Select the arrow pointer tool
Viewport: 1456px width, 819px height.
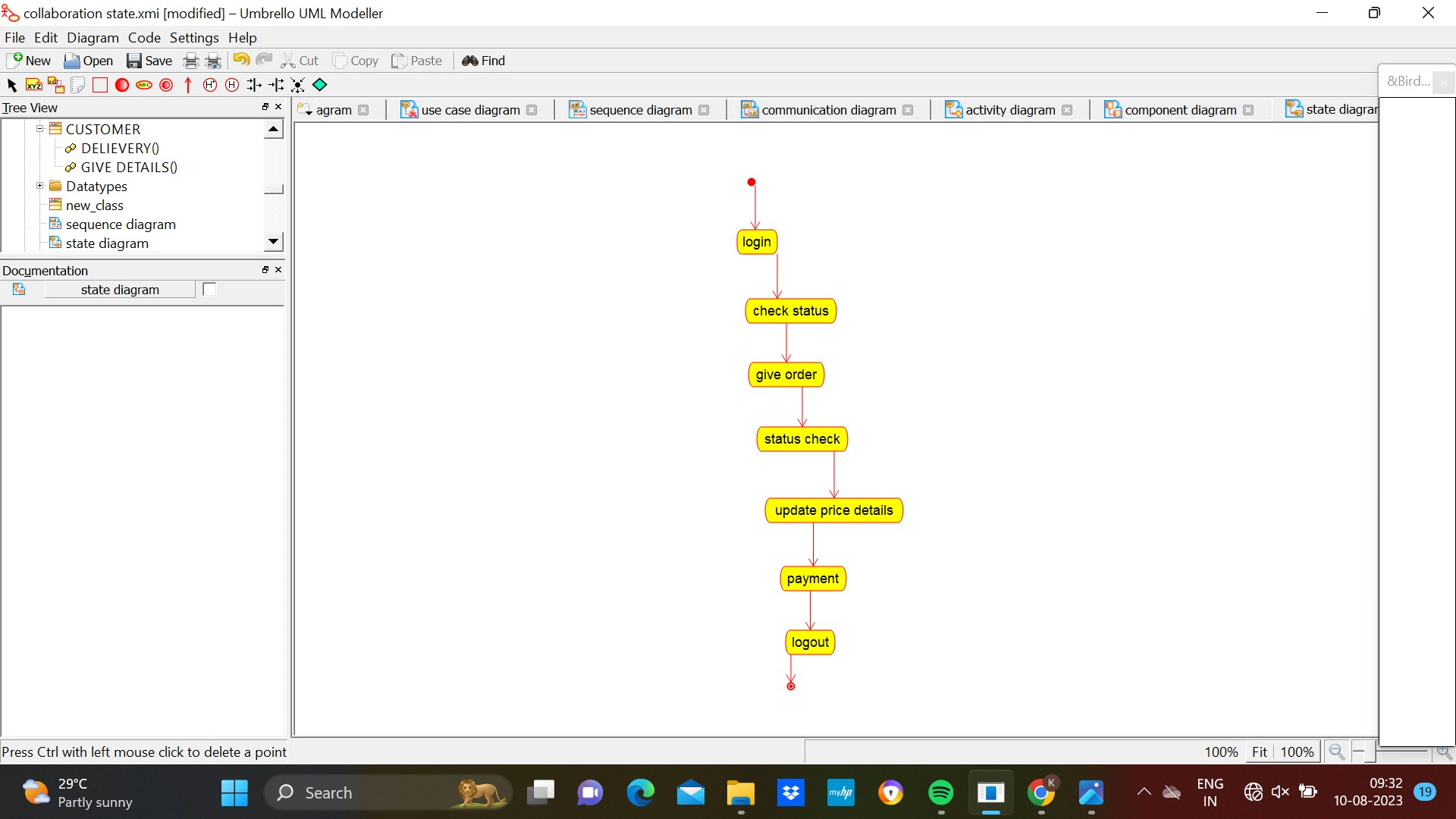click(x=11, y=85)
